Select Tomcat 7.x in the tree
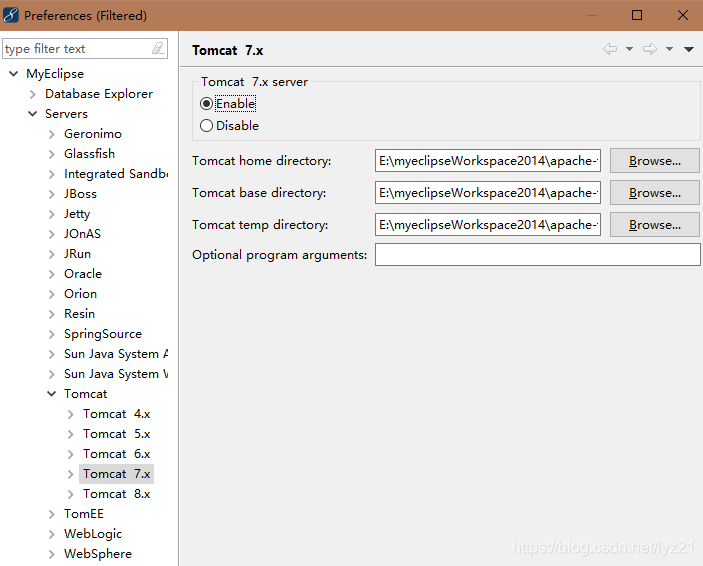Viewport: 703px width, 566px height. point(117,474)
